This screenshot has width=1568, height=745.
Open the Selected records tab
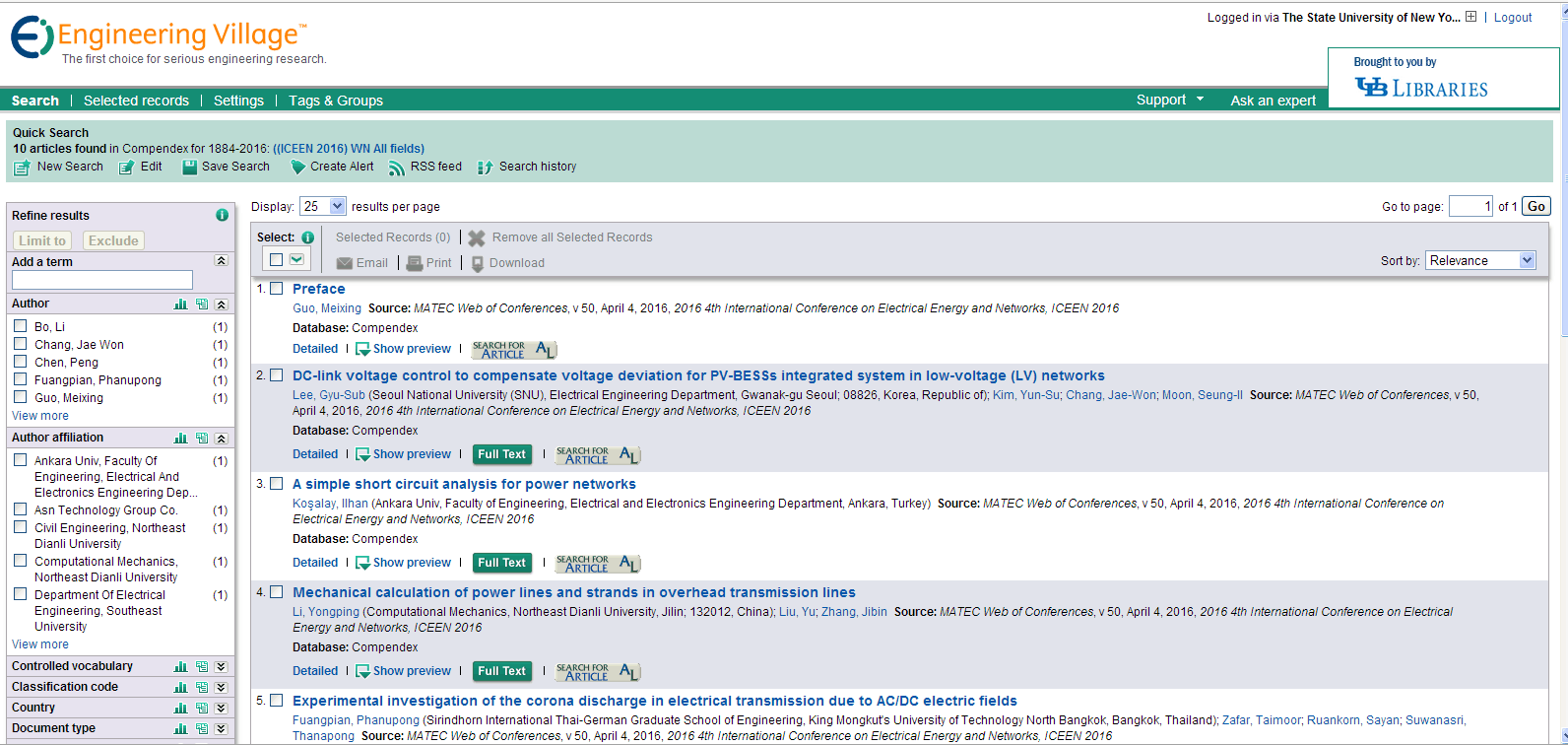[136, 101]
